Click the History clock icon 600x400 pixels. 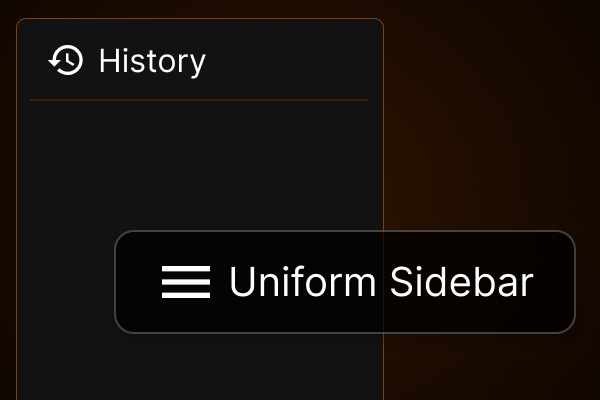[65, 60]
